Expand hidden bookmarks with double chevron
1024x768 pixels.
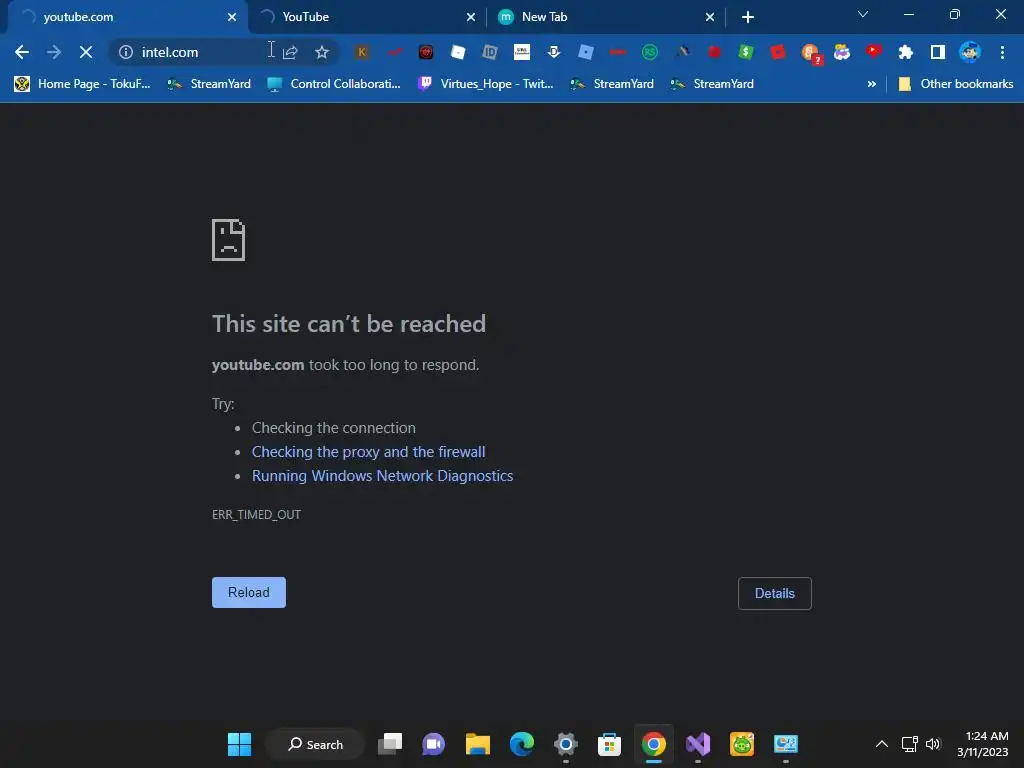tap(871, 84)
